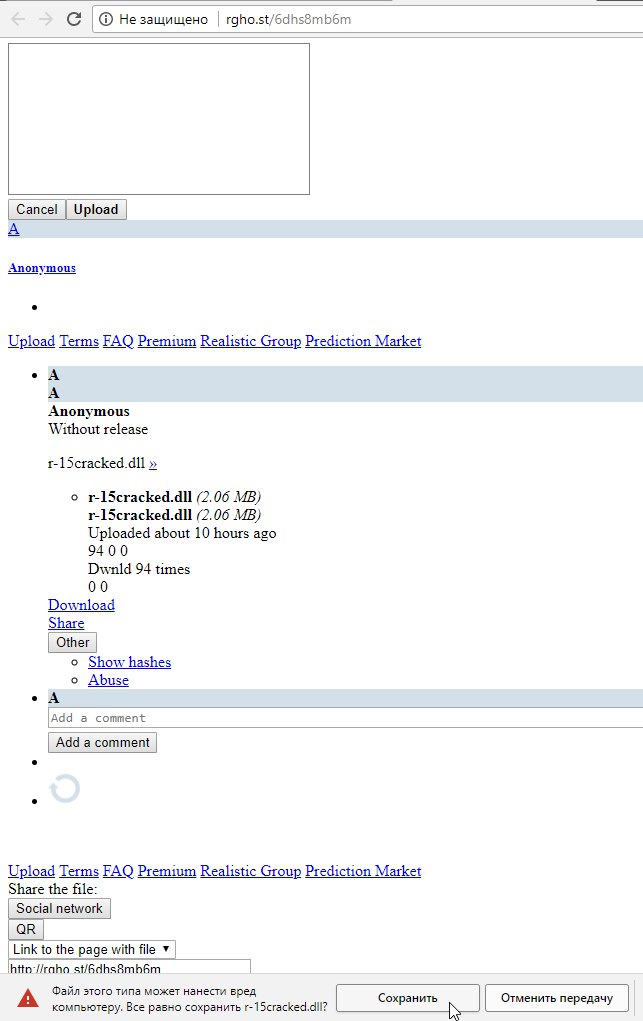Open the top Premium navigation link
The width and height of the screenshot is (643, 1021).
point(167,341)
